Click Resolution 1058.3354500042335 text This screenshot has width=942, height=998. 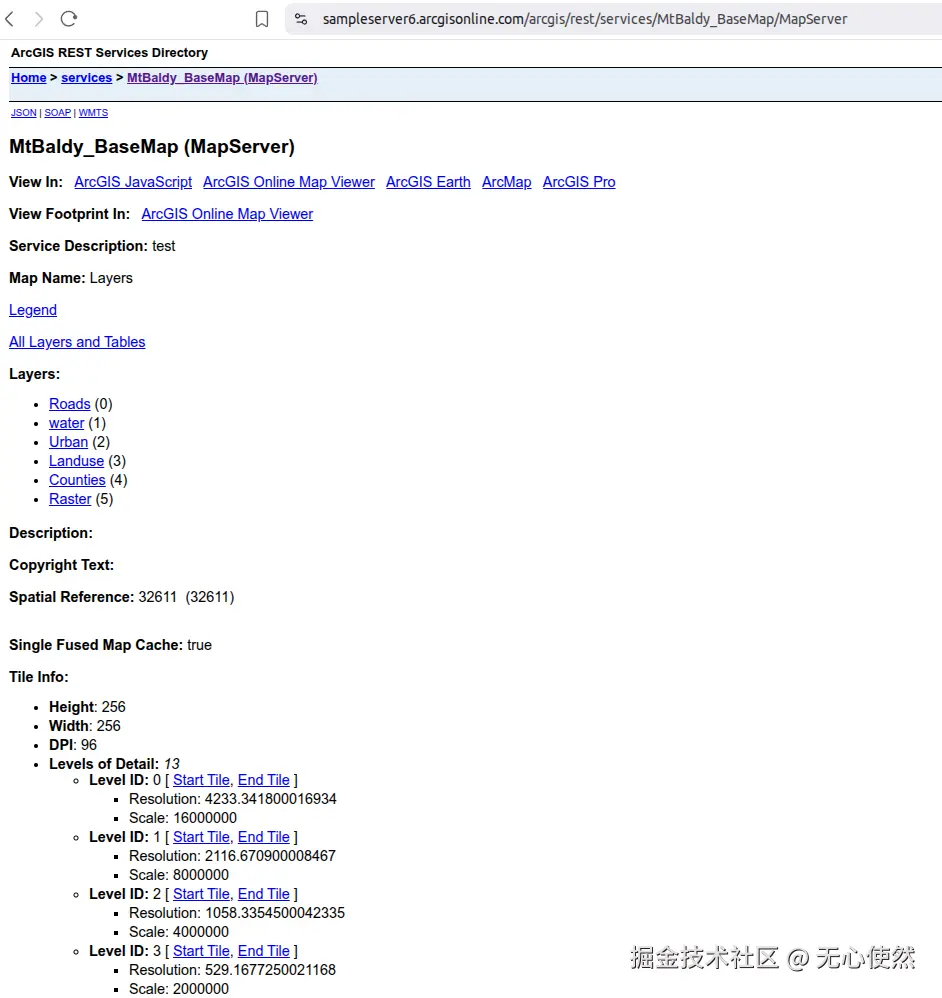click(x=237, y=913)
